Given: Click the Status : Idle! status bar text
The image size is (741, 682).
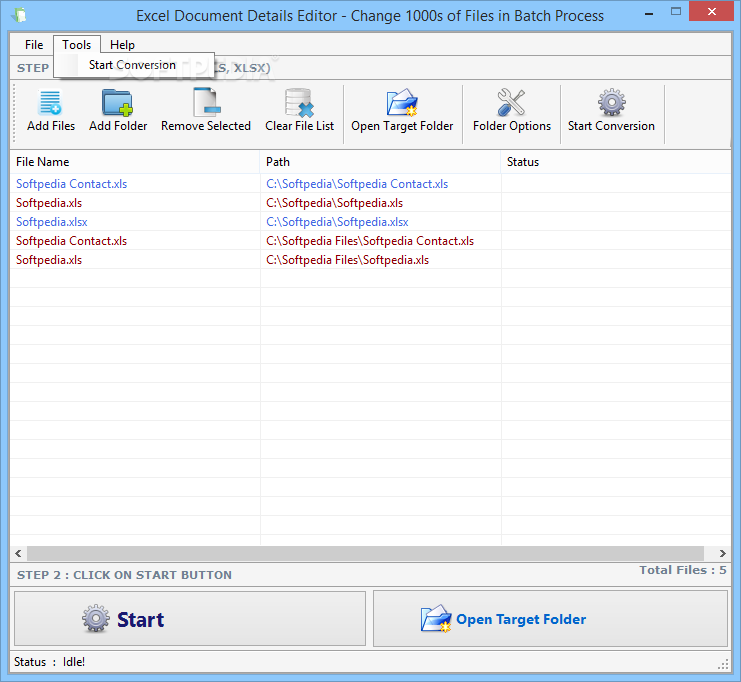Looking at the screenshot, I should 49,662.
